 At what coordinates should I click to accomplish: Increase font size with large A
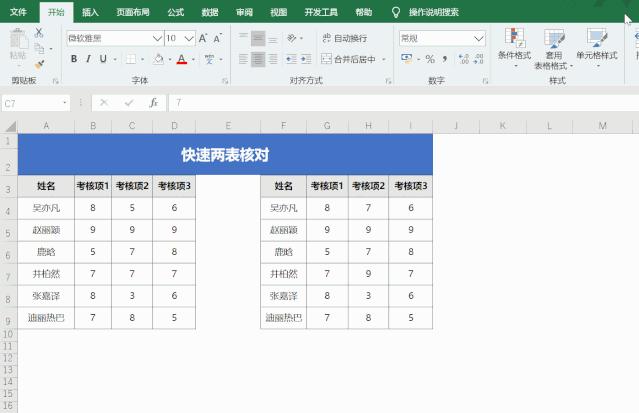[203, 38]
